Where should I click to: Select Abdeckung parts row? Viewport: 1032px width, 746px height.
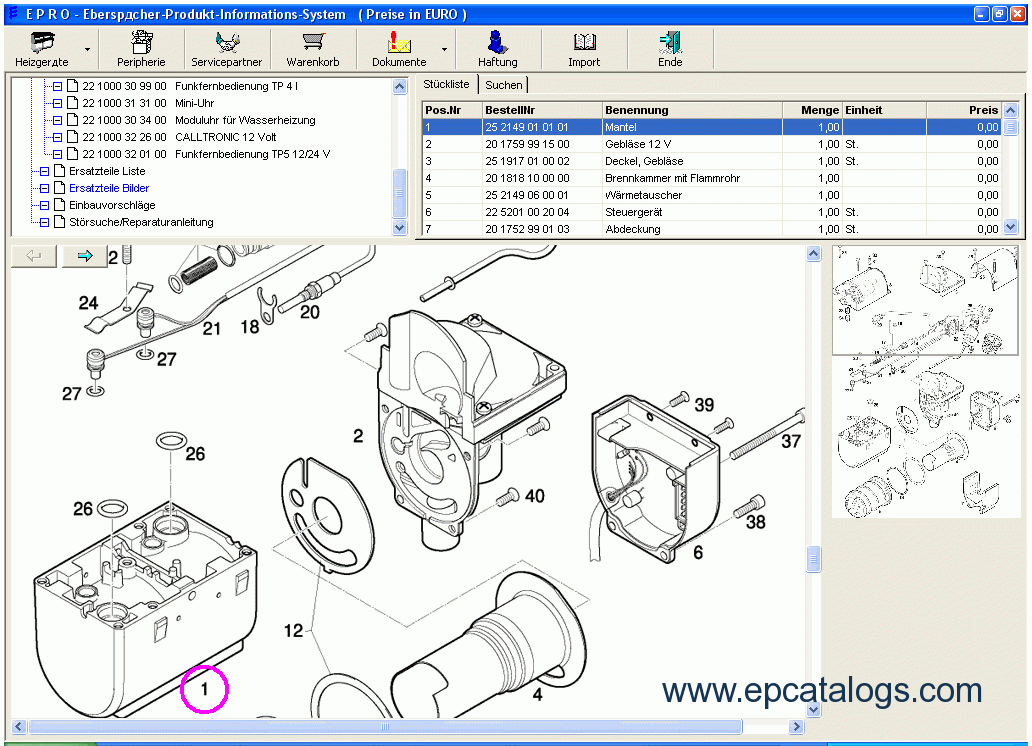712,229
